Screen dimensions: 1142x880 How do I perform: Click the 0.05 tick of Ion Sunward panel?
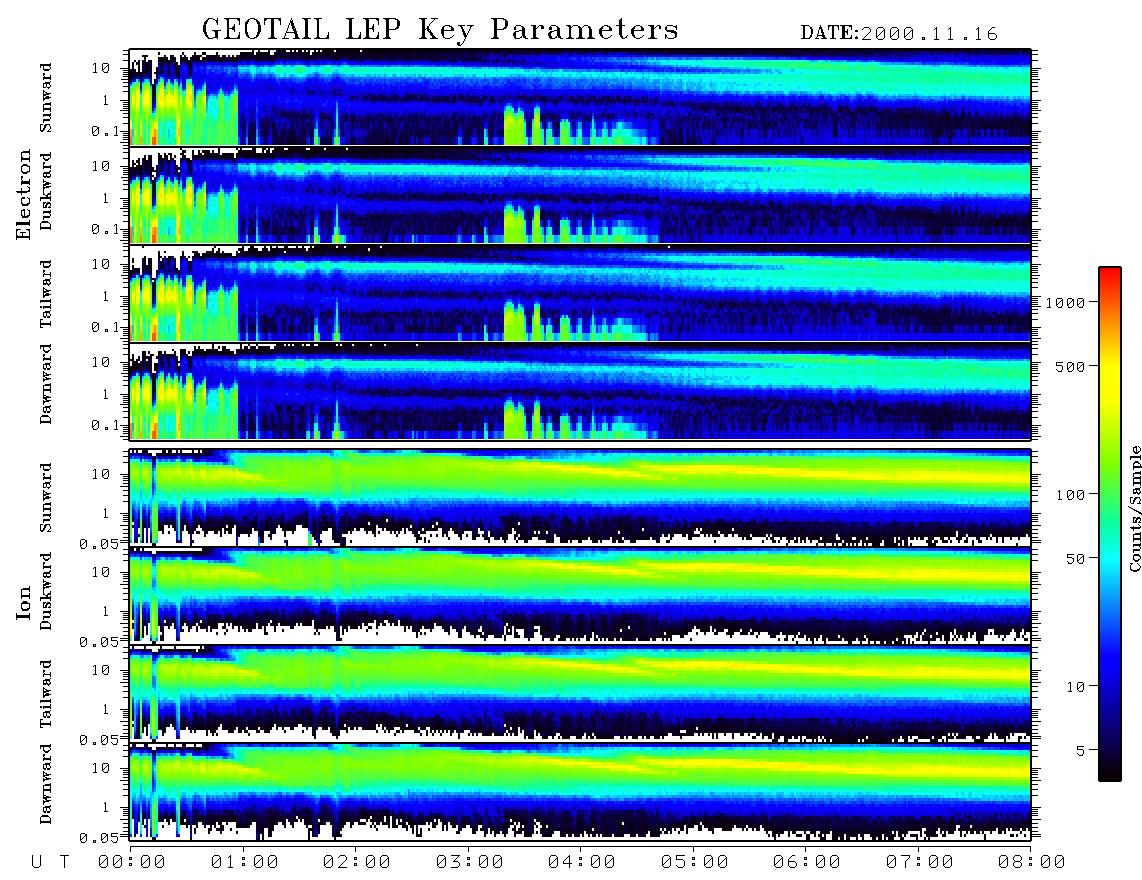99,543
